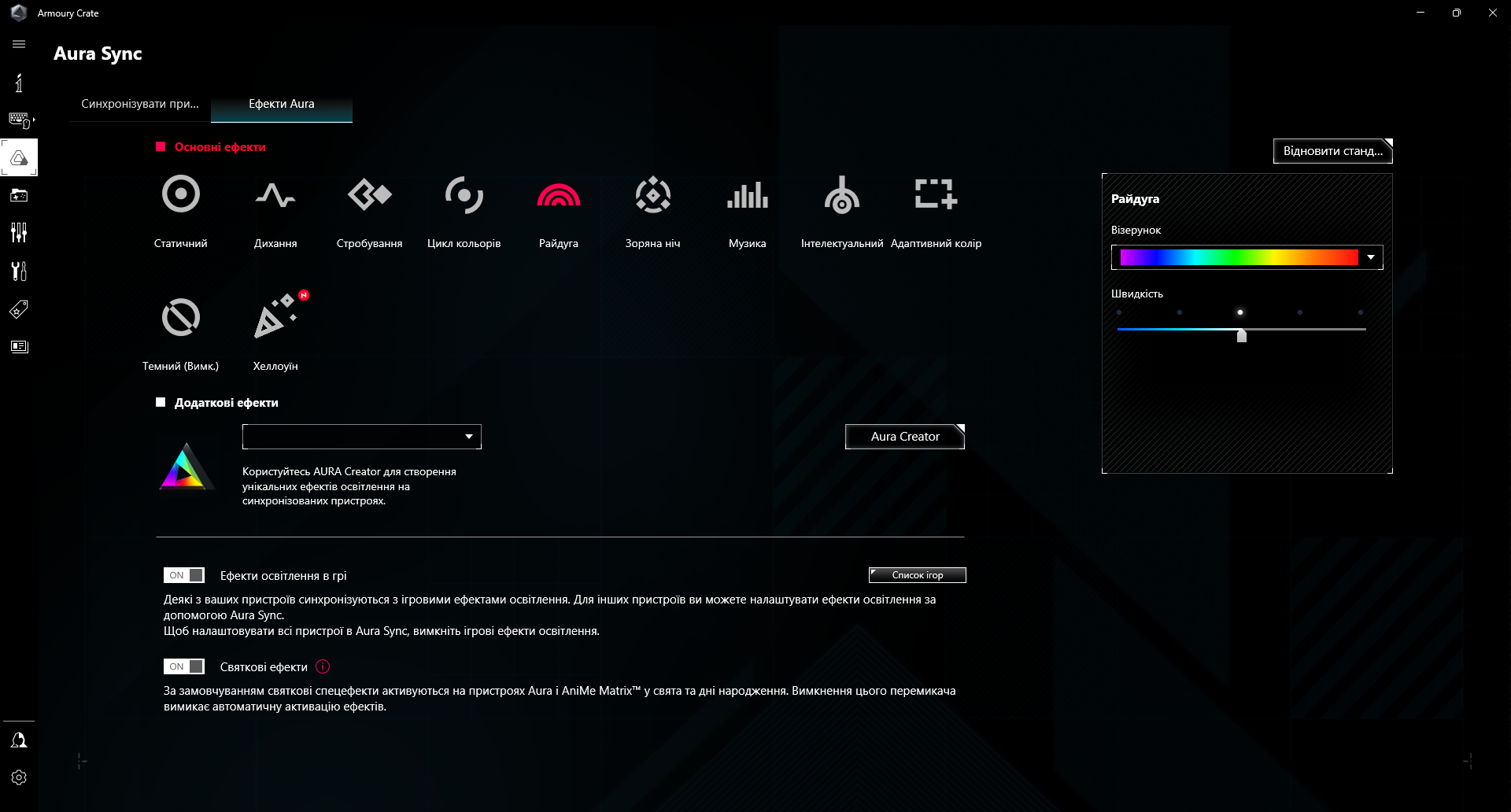Uncheck the Додаткові ефекти checkbox
This screenshot has width=1511, height=812.
(x=161, y=402)
